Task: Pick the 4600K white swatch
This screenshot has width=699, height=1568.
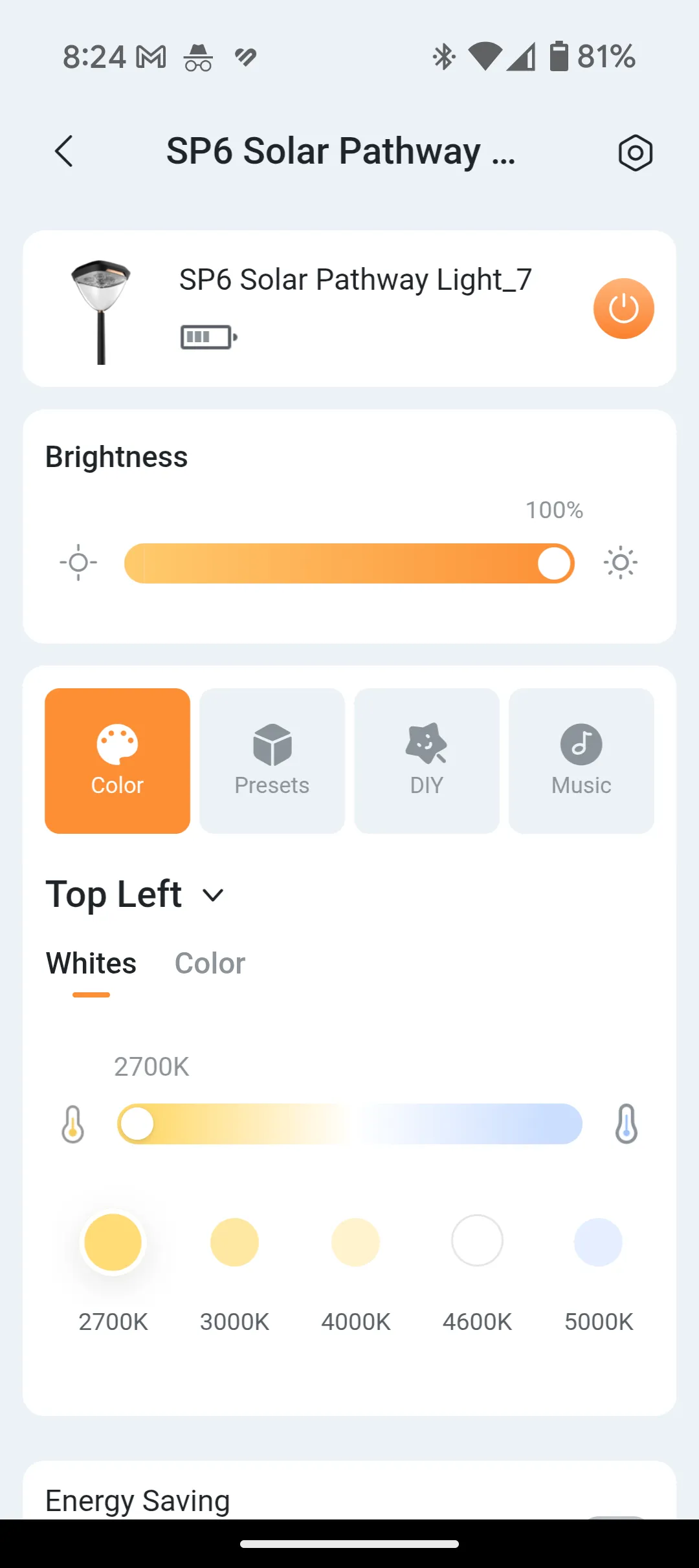Action: tap(477, 1241)
